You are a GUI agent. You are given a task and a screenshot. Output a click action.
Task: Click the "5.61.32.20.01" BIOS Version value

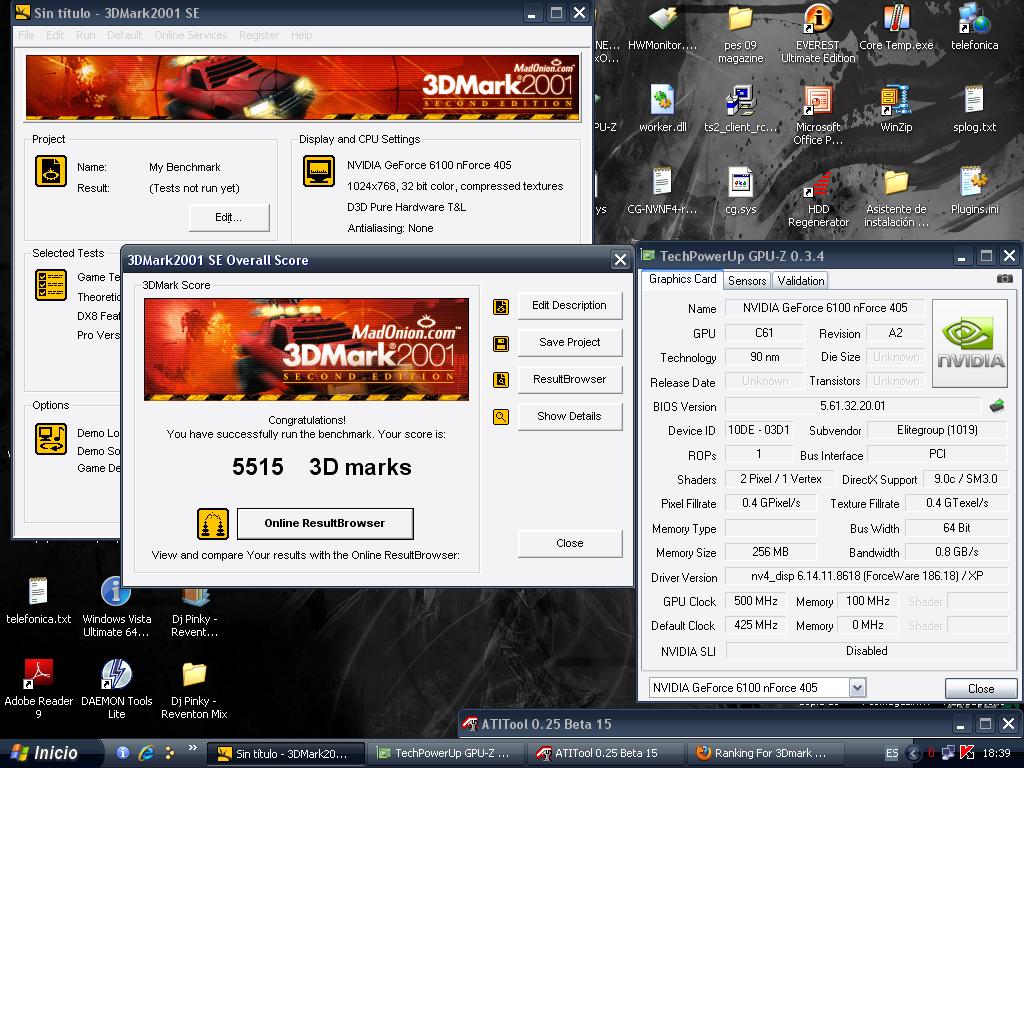tap(852, 406)
